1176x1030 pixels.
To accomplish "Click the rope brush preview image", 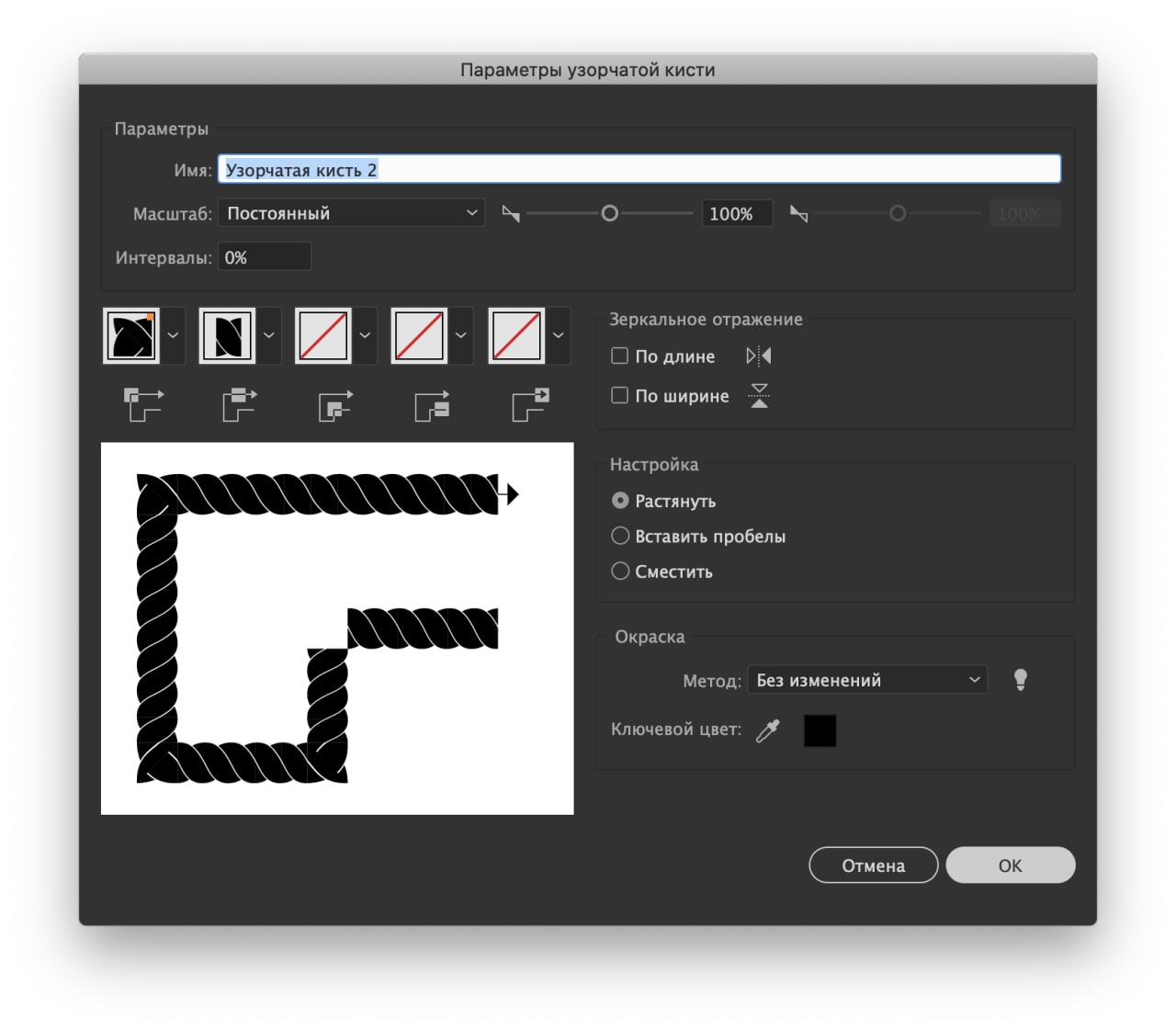I will tap(337, 628).
